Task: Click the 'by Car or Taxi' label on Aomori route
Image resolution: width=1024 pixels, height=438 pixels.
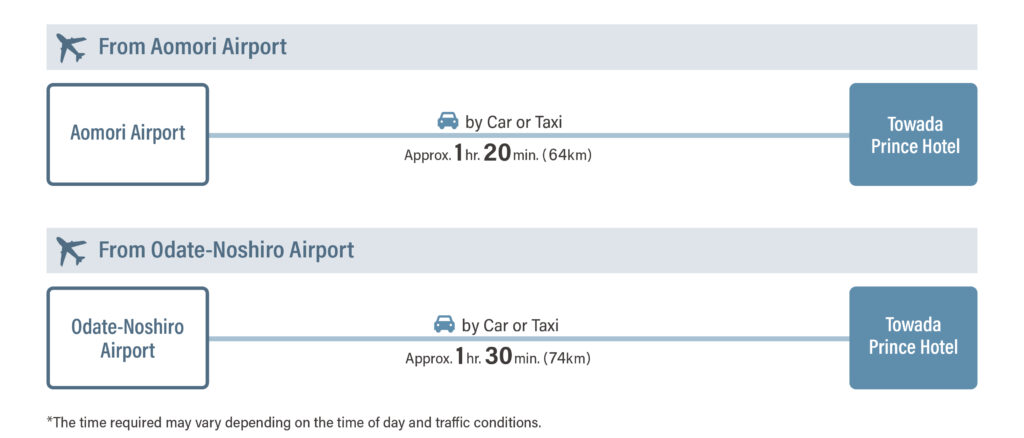Action: tap(513, 121)
